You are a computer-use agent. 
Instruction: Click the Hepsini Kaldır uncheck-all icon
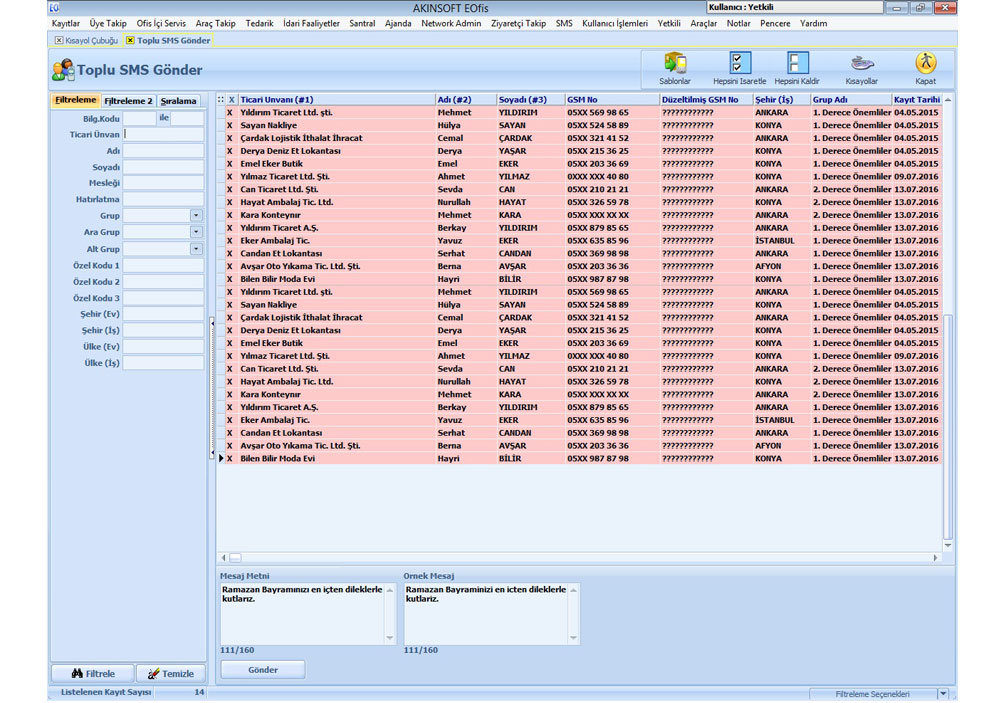(x=797, y=68)
